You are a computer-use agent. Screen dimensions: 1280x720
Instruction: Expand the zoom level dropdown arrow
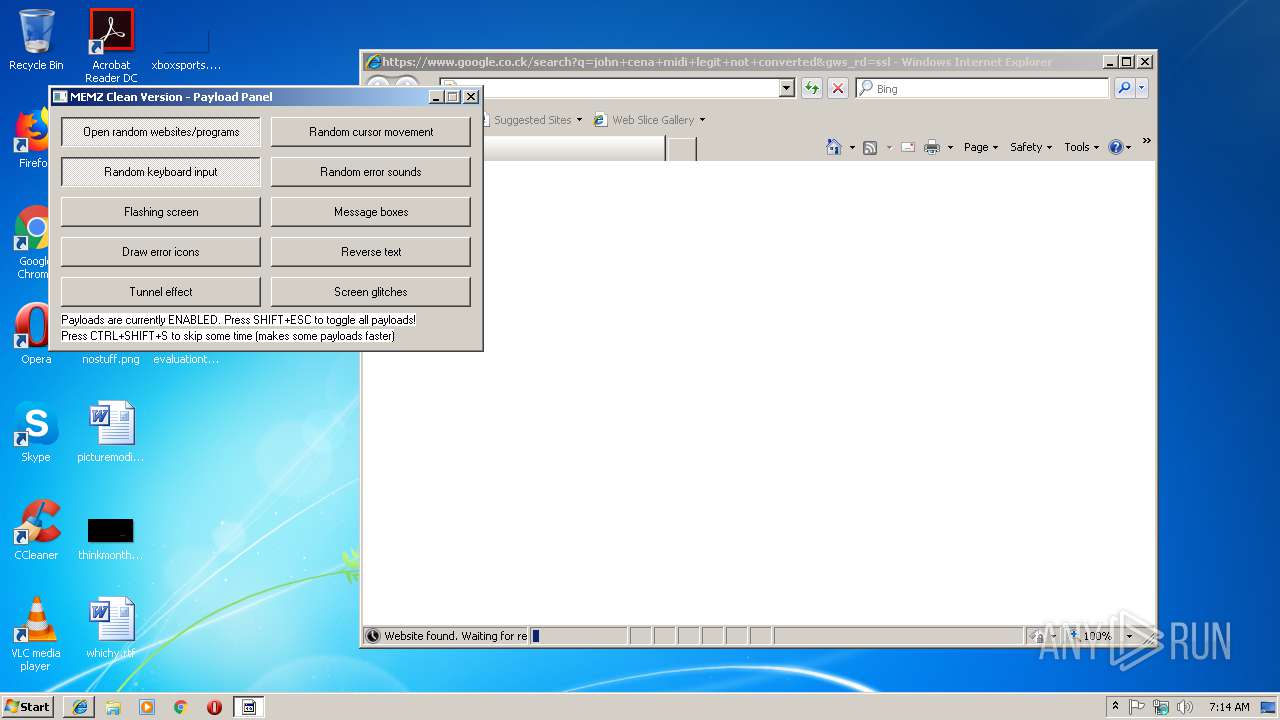tap(1130, 636)
